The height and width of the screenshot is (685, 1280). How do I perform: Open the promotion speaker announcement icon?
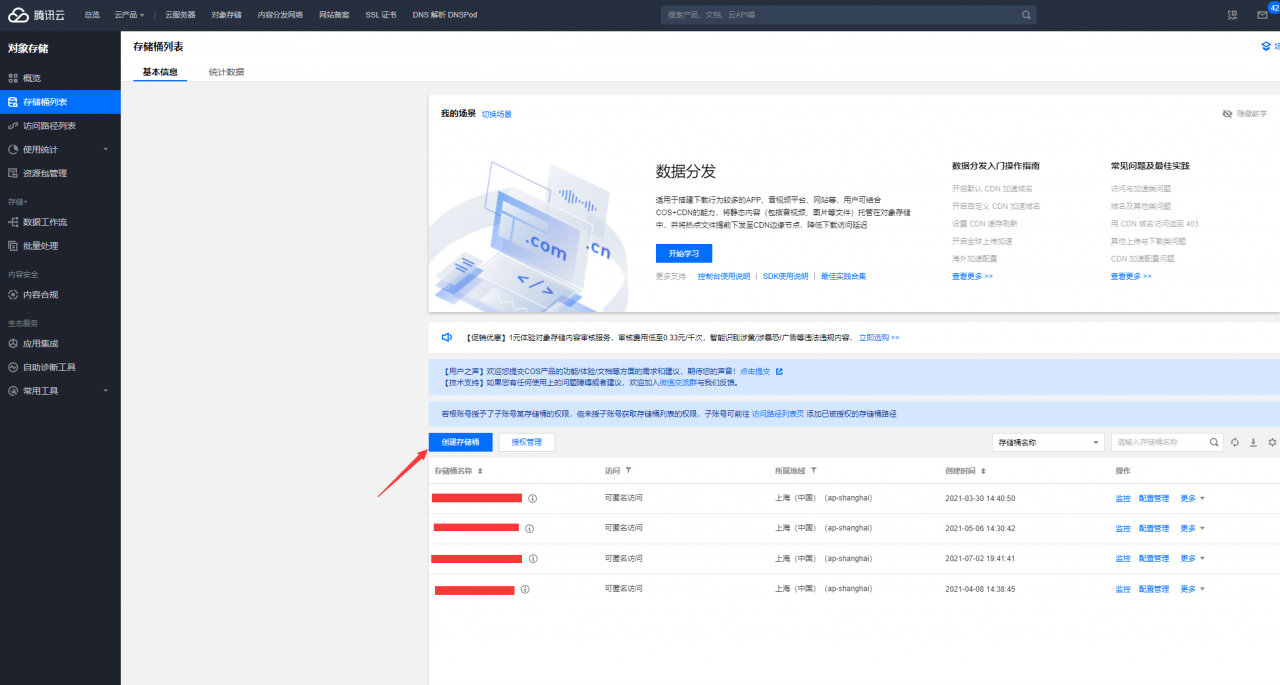[447, 337]
